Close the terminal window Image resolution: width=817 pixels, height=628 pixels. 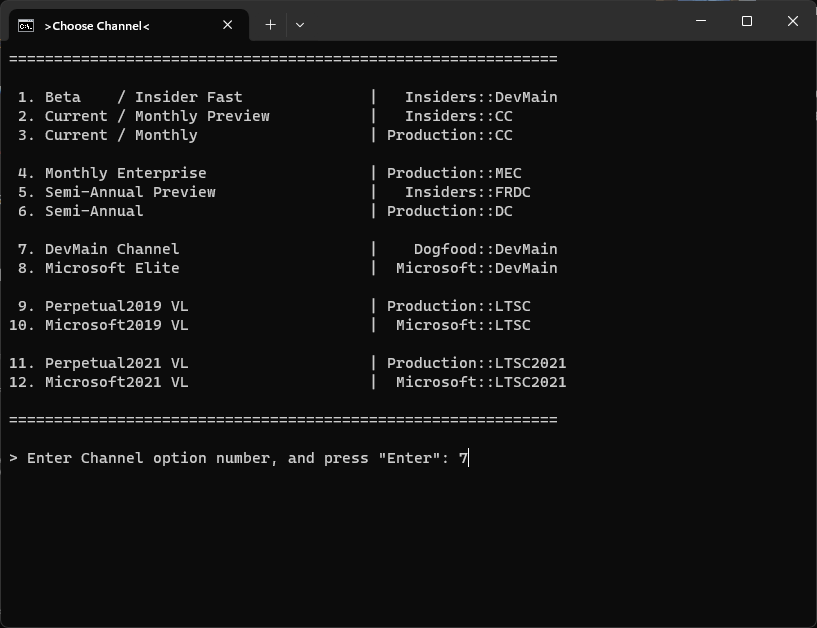pos(793,21)
